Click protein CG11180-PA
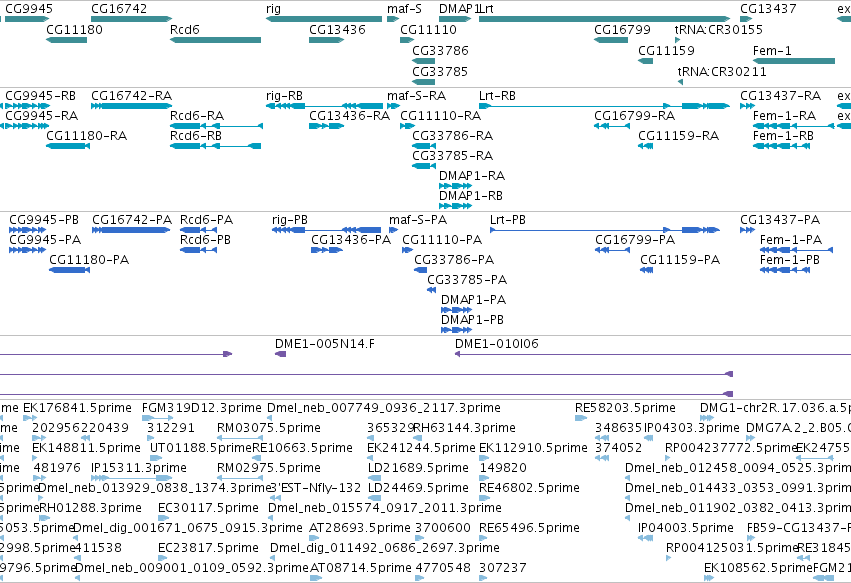Viewport: 851px width, 583px height. click(x=69, y=270)
